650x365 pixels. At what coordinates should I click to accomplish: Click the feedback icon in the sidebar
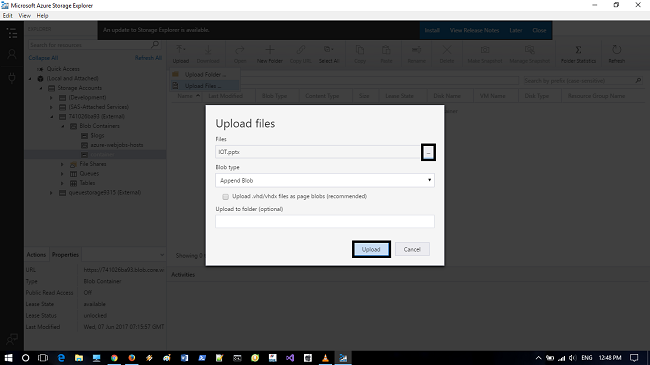coord(12,339)
